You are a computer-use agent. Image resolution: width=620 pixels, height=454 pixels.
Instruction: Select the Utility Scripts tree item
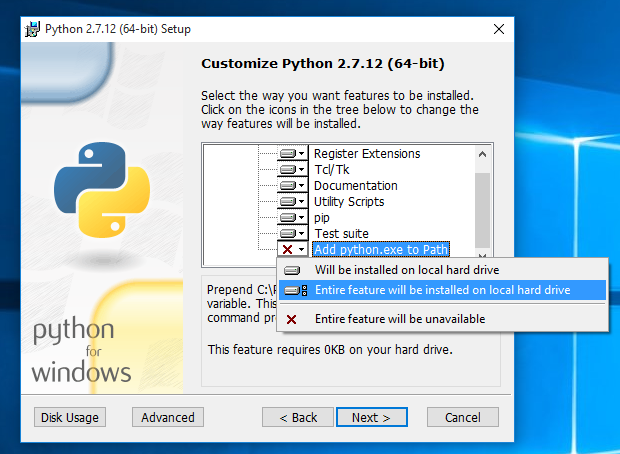click(349, 201)
